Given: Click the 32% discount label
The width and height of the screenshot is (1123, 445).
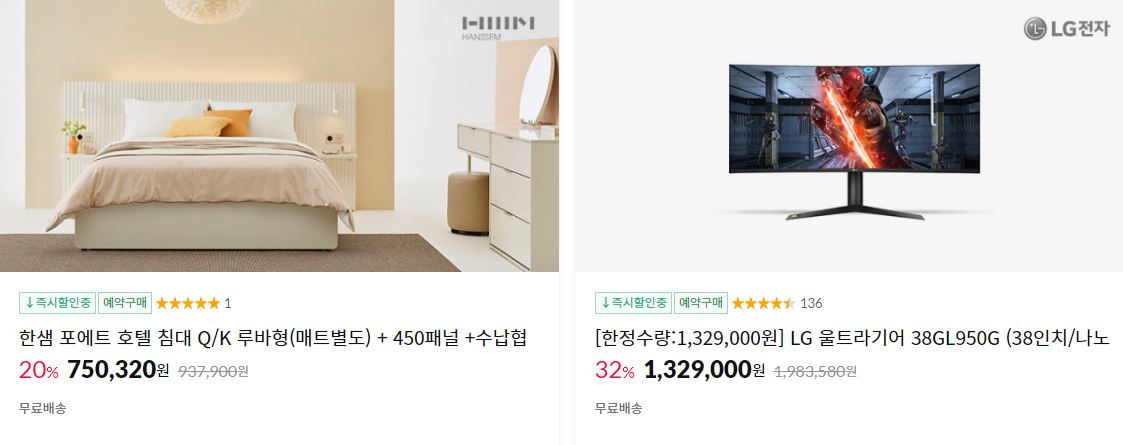Looking at the screenshot, I should point(615,370).
